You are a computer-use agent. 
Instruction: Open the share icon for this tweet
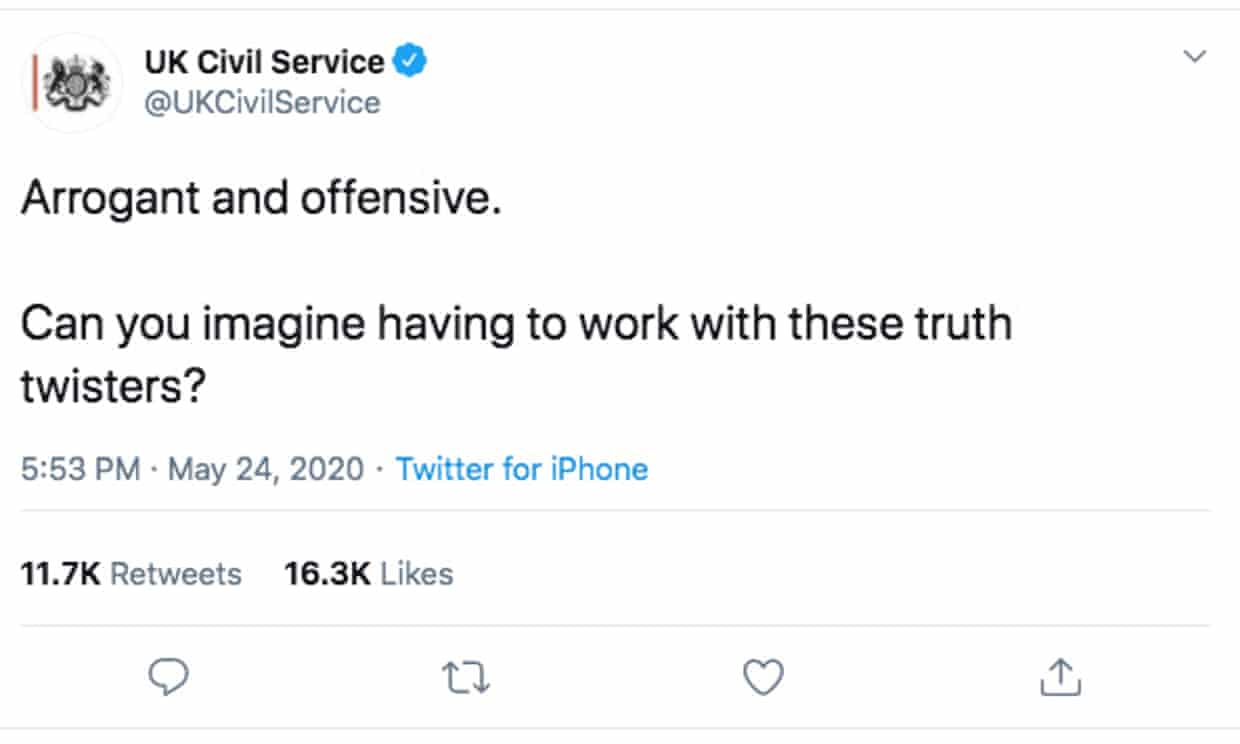click(1060, 678)
